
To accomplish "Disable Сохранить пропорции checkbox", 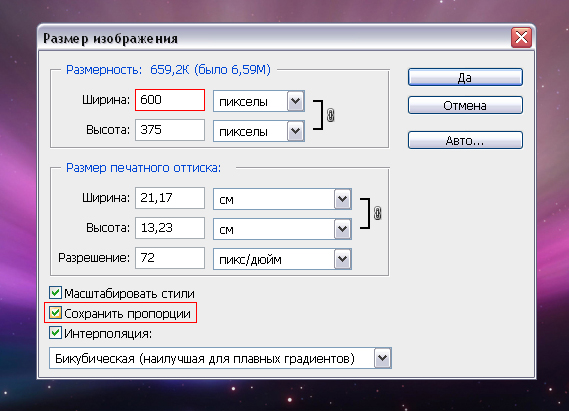I will (55, 313).
